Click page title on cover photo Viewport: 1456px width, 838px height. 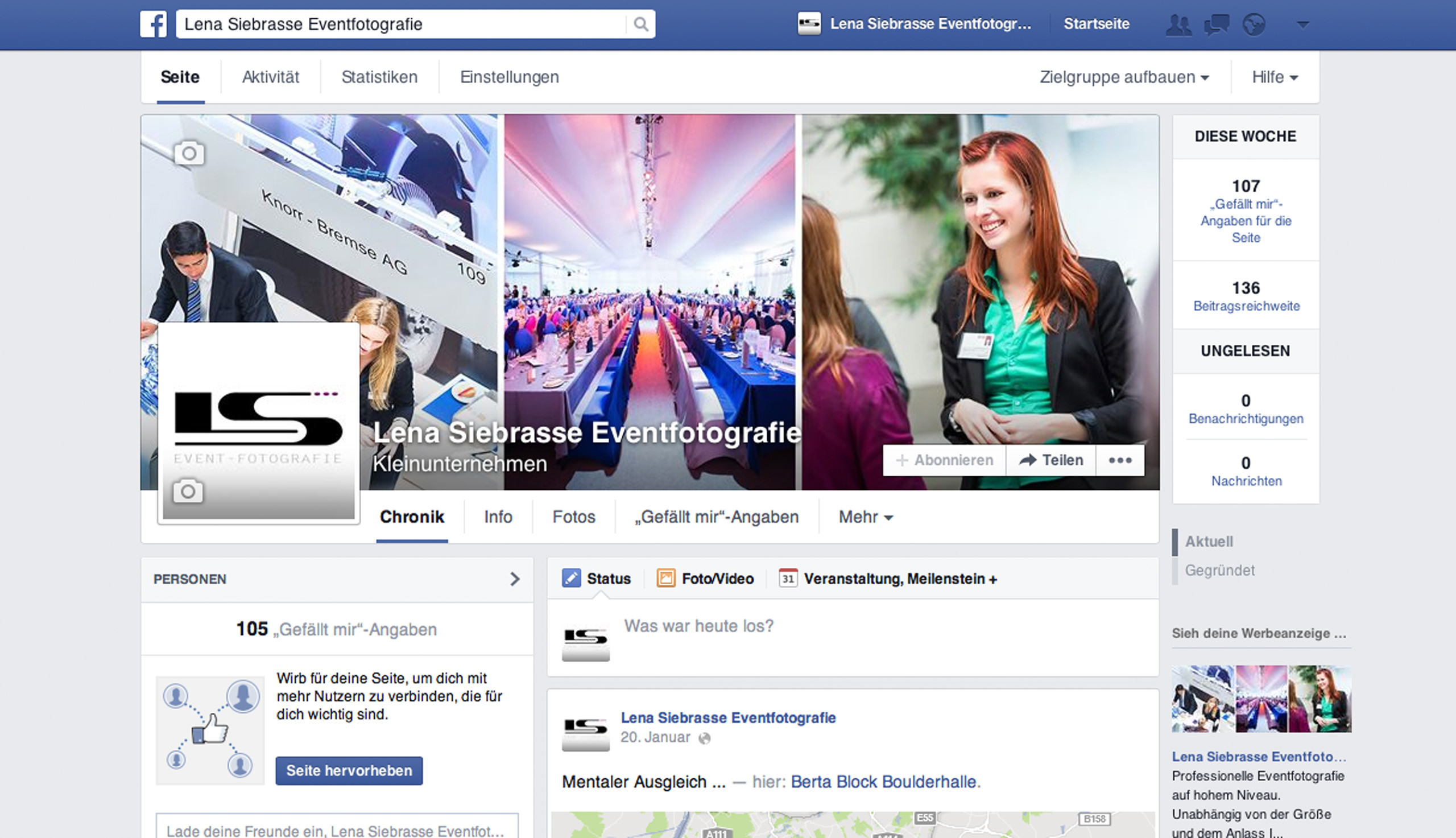pos(587,433)
